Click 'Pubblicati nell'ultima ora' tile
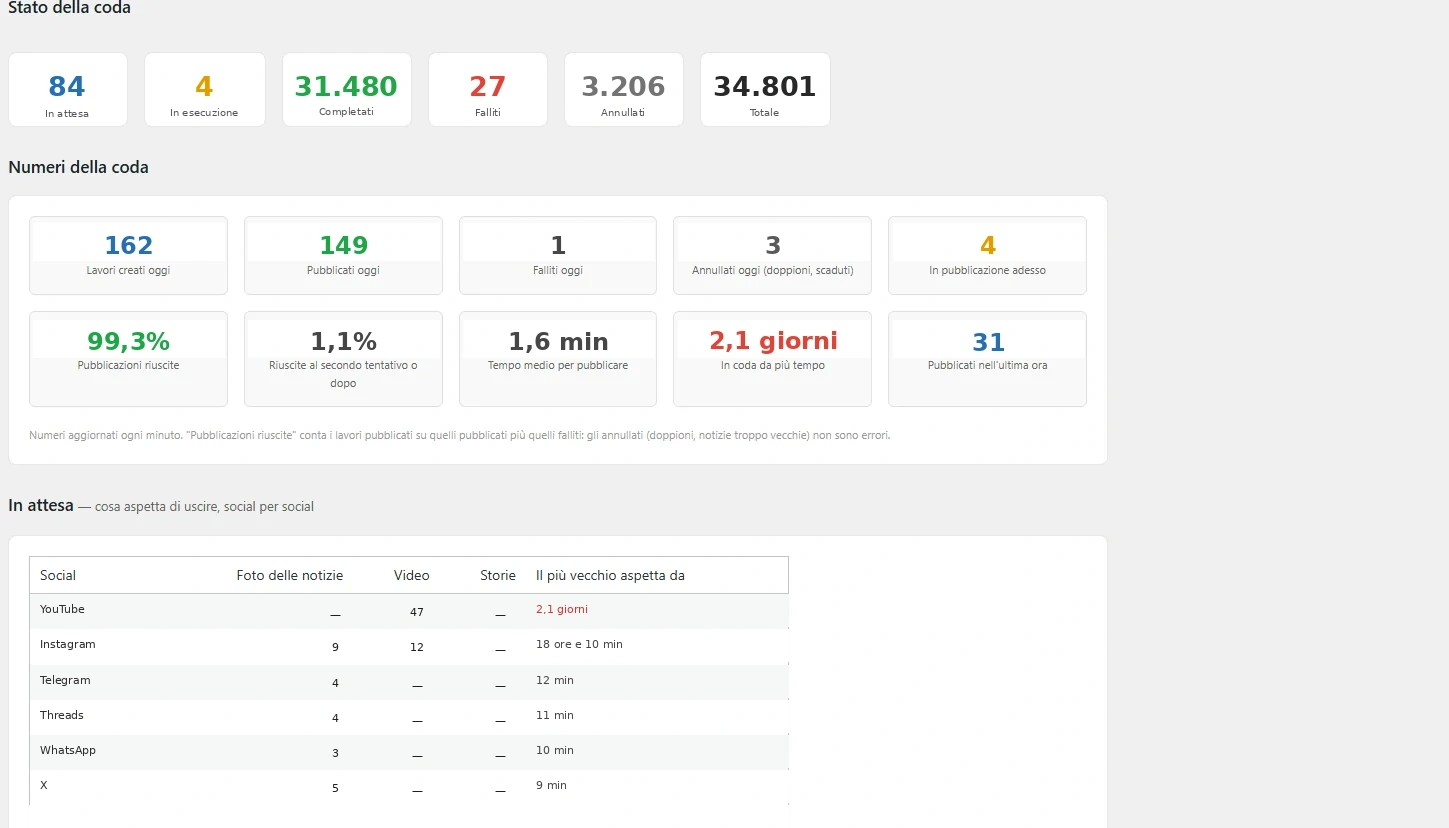Viewport: 1449px width, 828px height. (987, 359)
